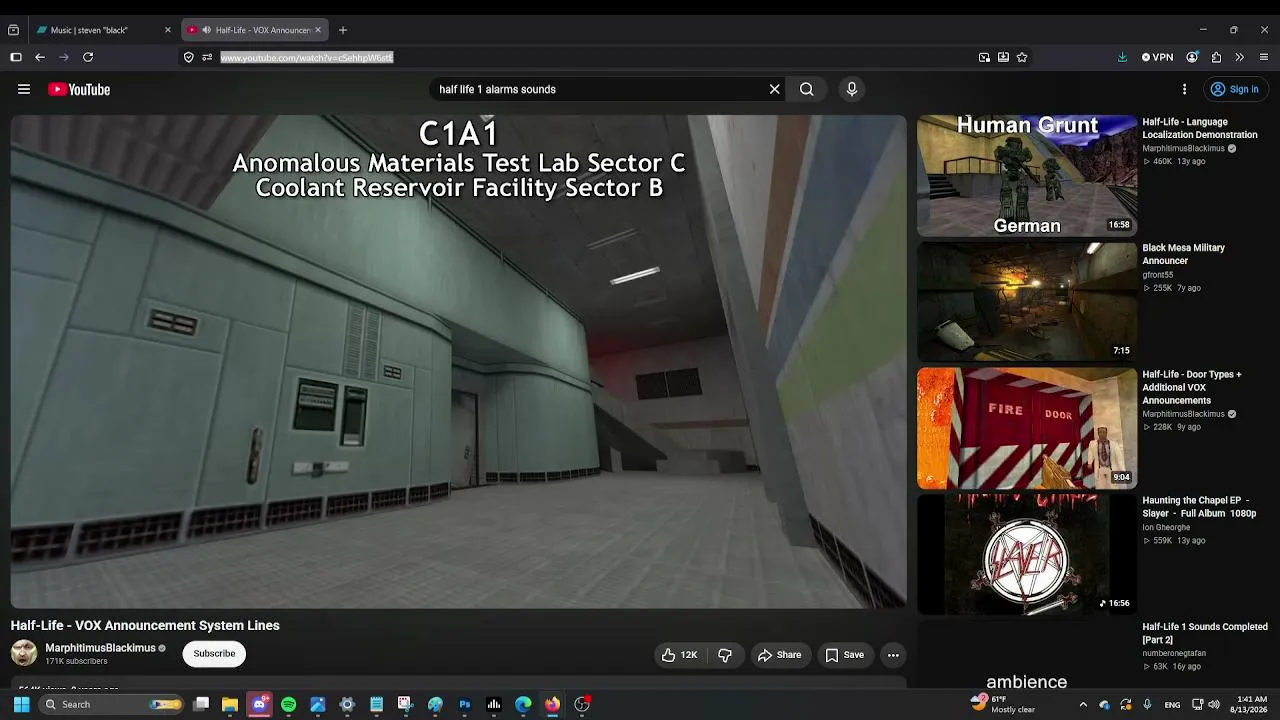Save the video to a playlist
The image size is (1280, 720).
pos(844,655)
